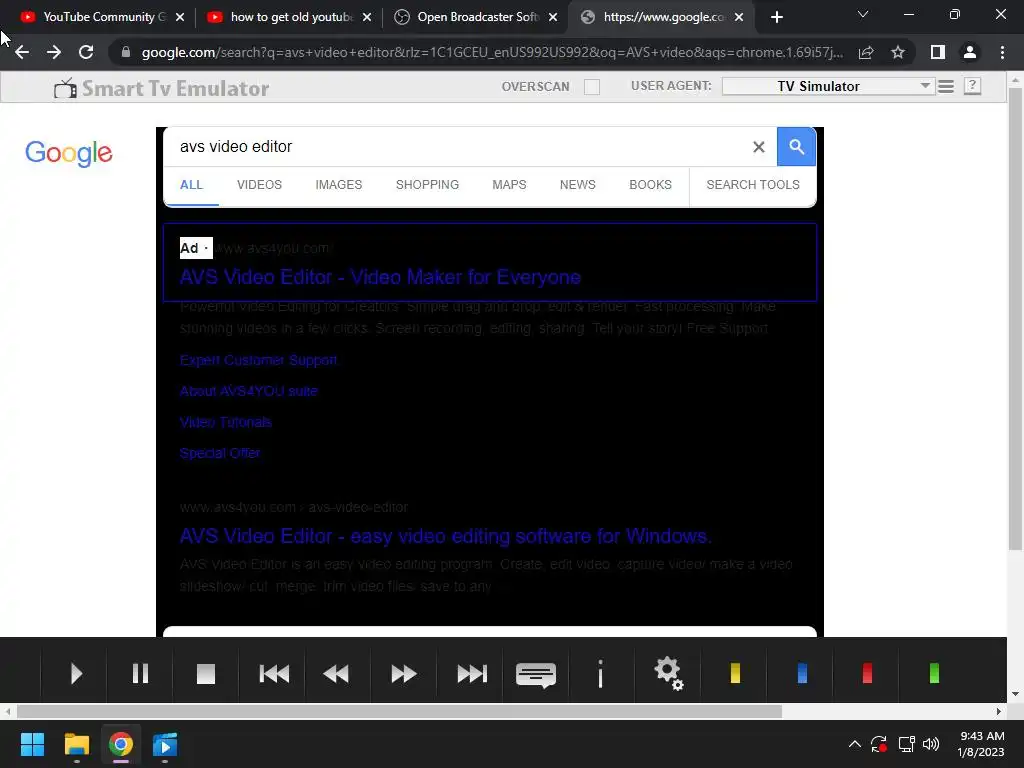Screen dimensions: 1024x768
Task: Open the tab search chevron dropdown
Action: pyautogui.click(x=863, y=14)
